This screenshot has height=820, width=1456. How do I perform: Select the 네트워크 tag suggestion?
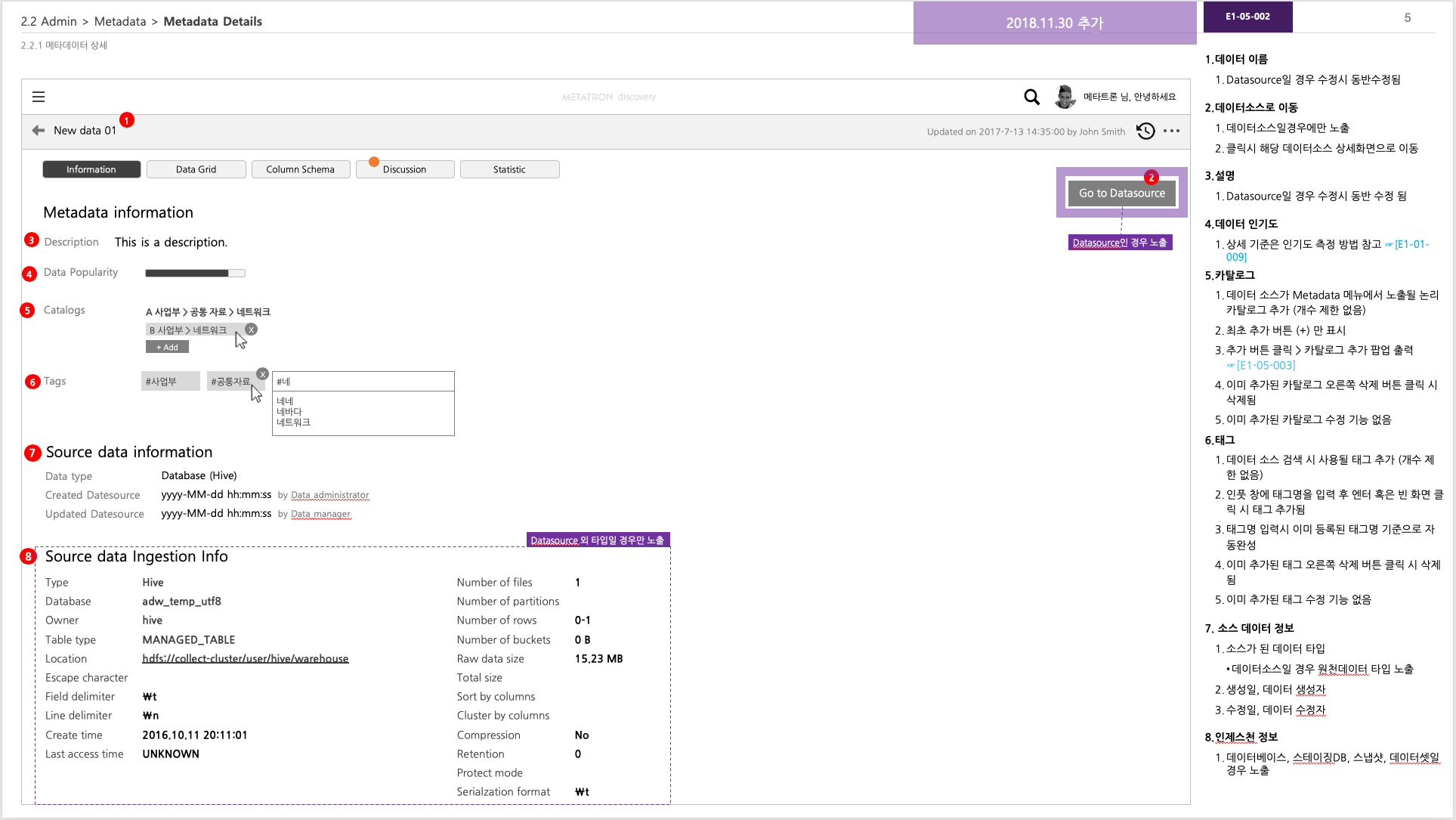(293, 422)
